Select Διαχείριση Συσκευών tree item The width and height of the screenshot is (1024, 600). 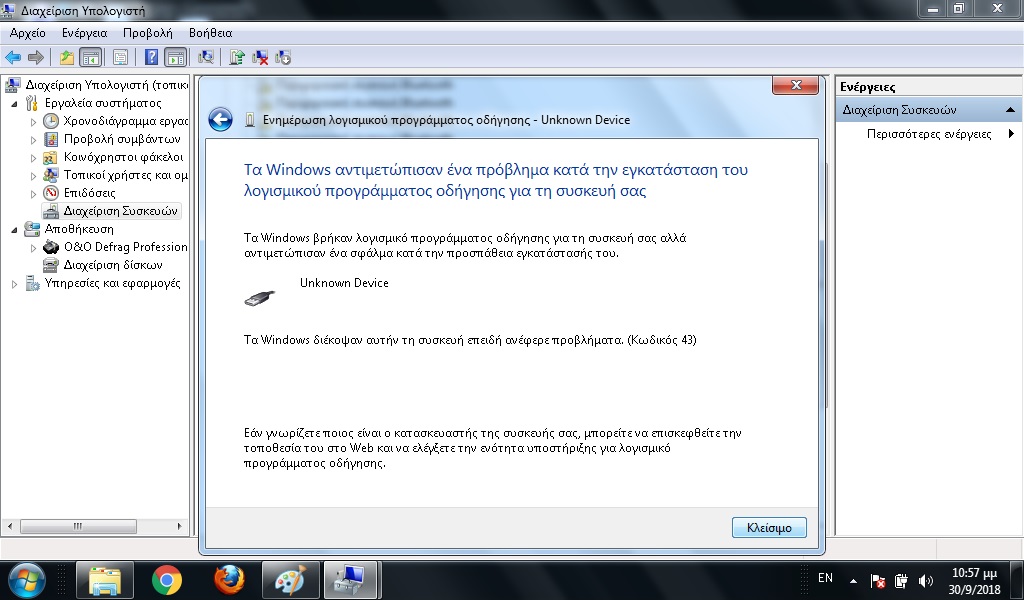tap(120, 211)
